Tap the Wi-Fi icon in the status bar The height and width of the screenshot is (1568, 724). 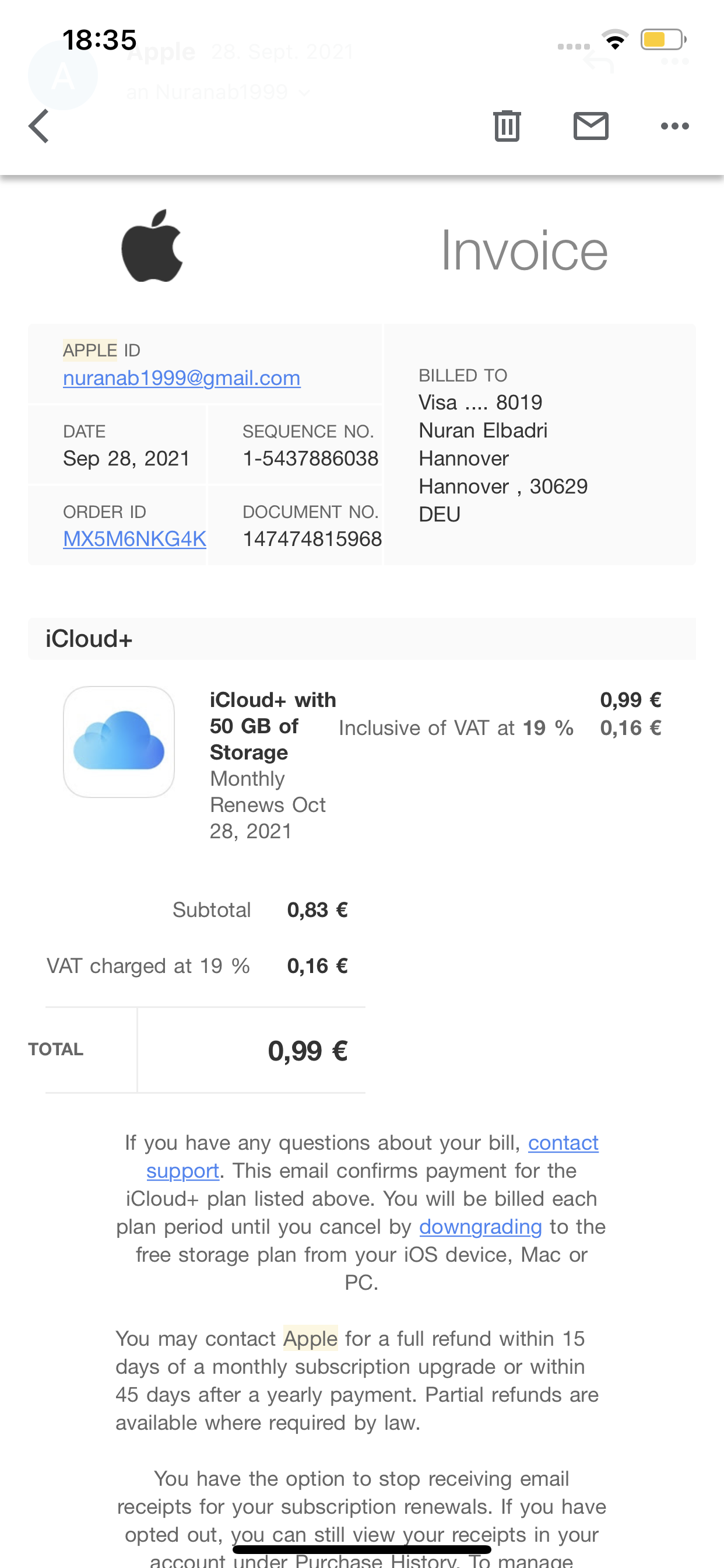(615, 40)
